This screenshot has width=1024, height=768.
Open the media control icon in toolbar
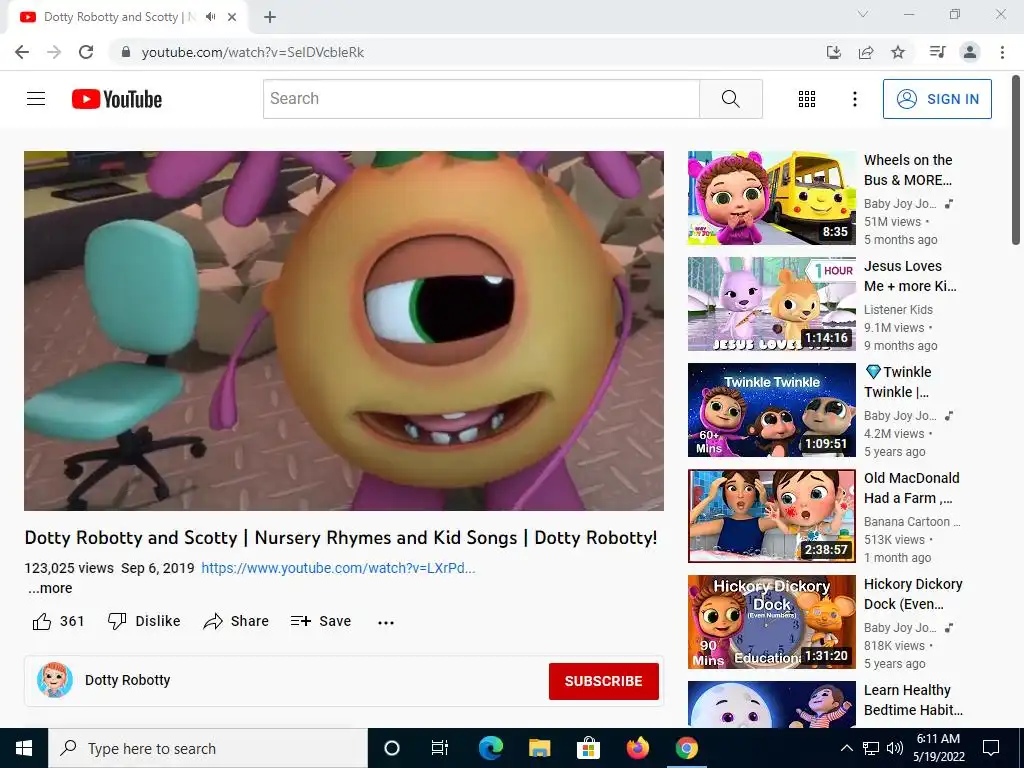click(937, 52)
